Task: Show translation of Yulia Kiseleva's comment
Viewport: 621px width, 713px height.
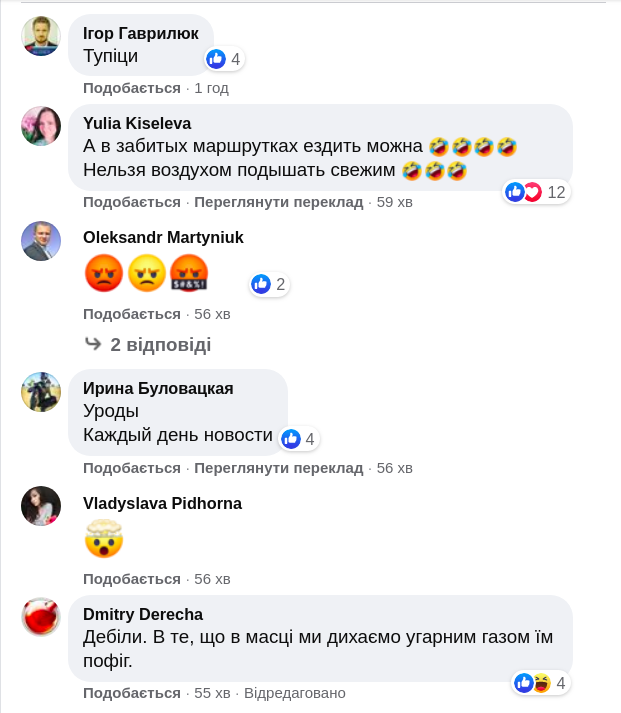Action: (279, 202)
